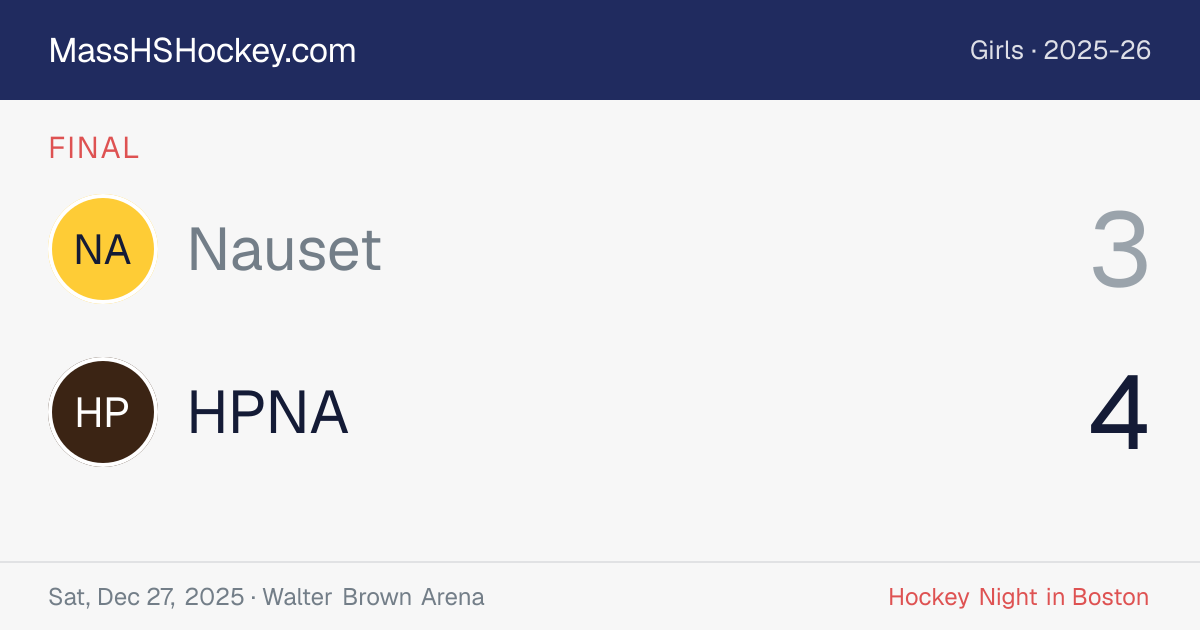Viewport: 1200px width, 630px height.
Task: Select the Girls · 2025-26 season label
Action: click(x=1060, y=50)
